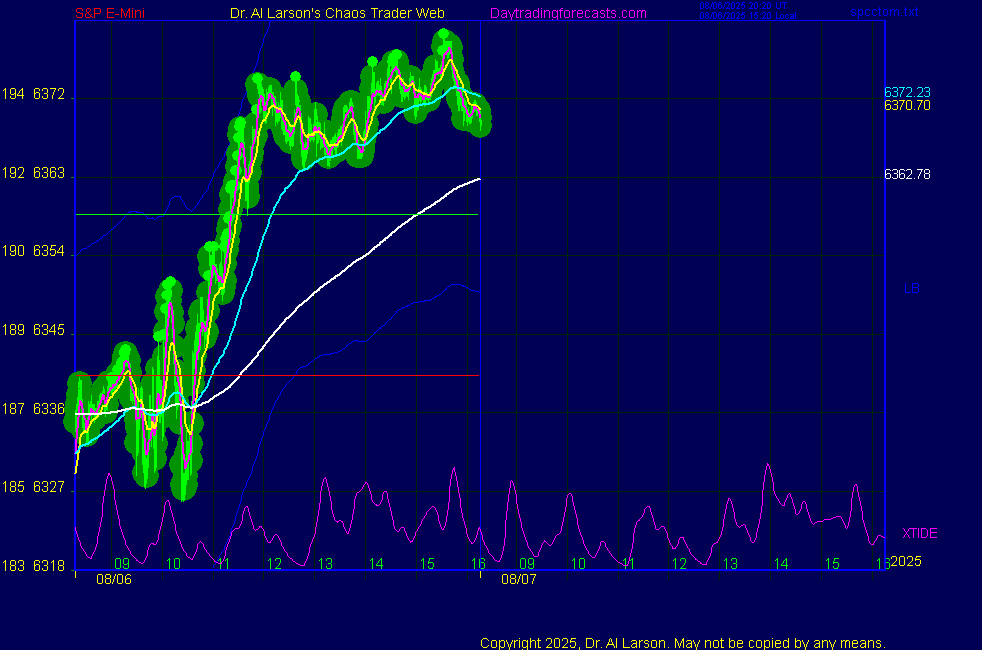
Task: Click the 08/07 date label
Action: (520, 579)
